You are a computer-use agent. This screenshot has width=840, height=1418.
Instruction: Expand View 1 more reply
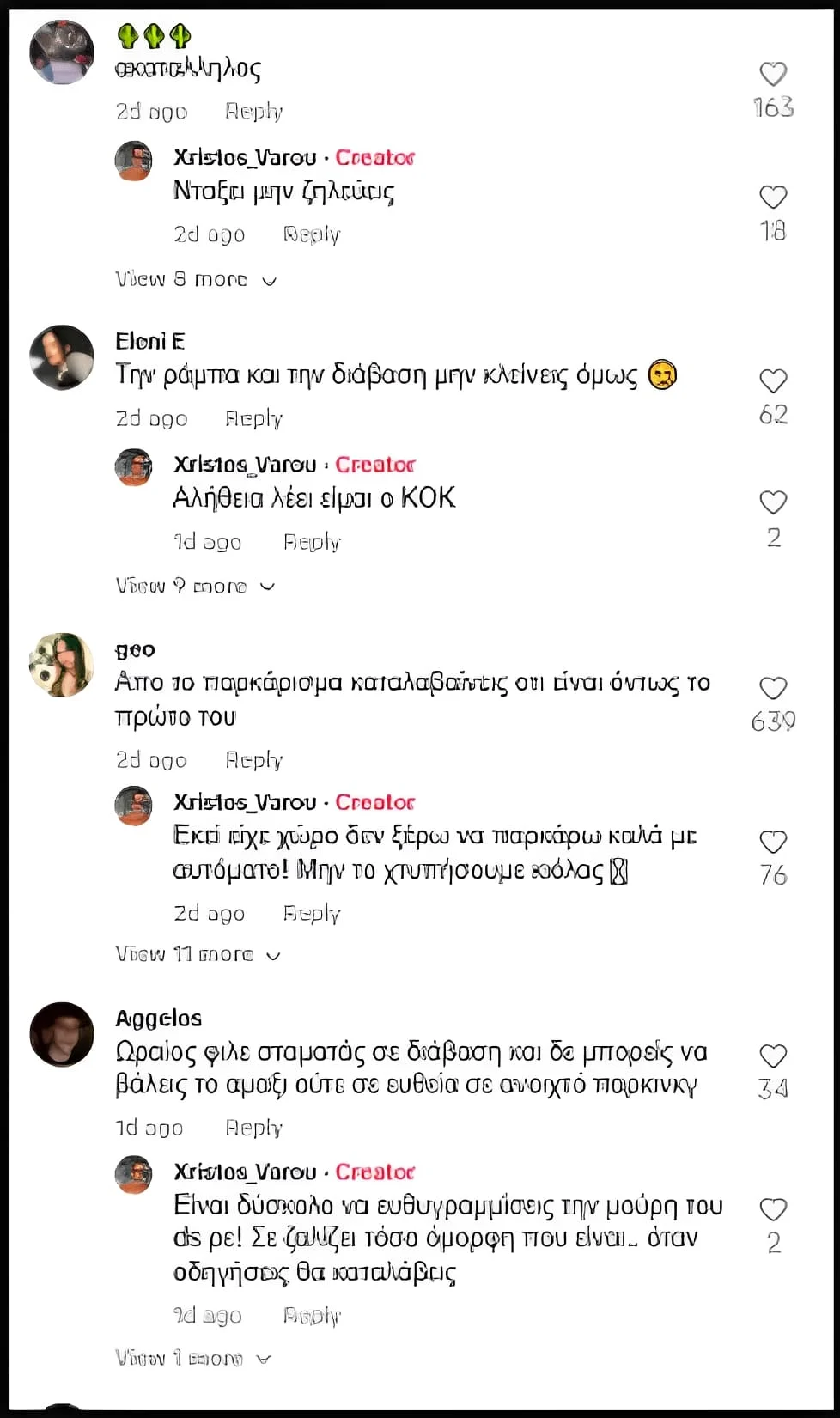point(193,1358)
